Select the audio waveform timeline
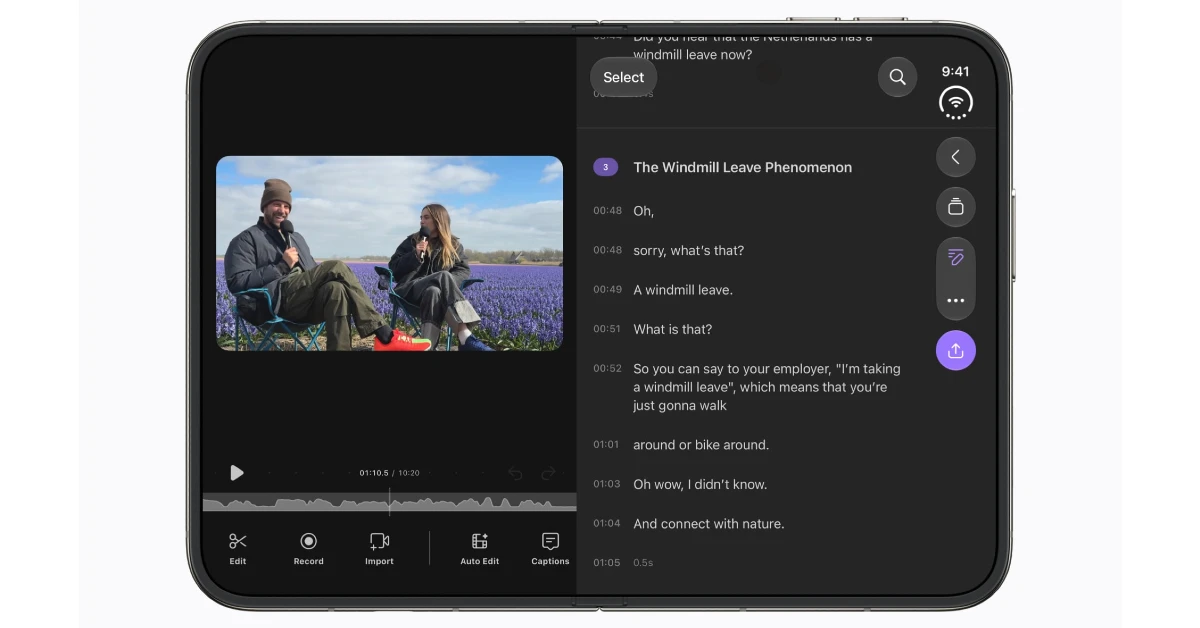This screenshot has height=628, width=1200. (389, 503)
